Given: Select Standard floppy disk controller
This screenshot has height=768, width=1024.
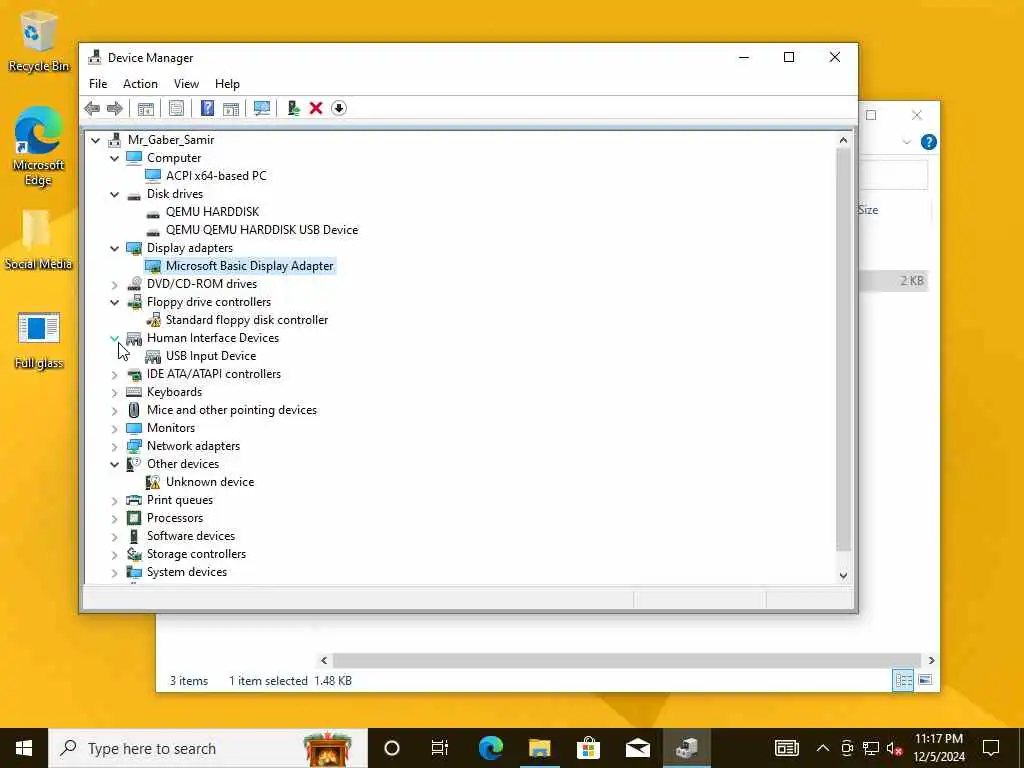Looking at the screenshot, I should (247, 320).
